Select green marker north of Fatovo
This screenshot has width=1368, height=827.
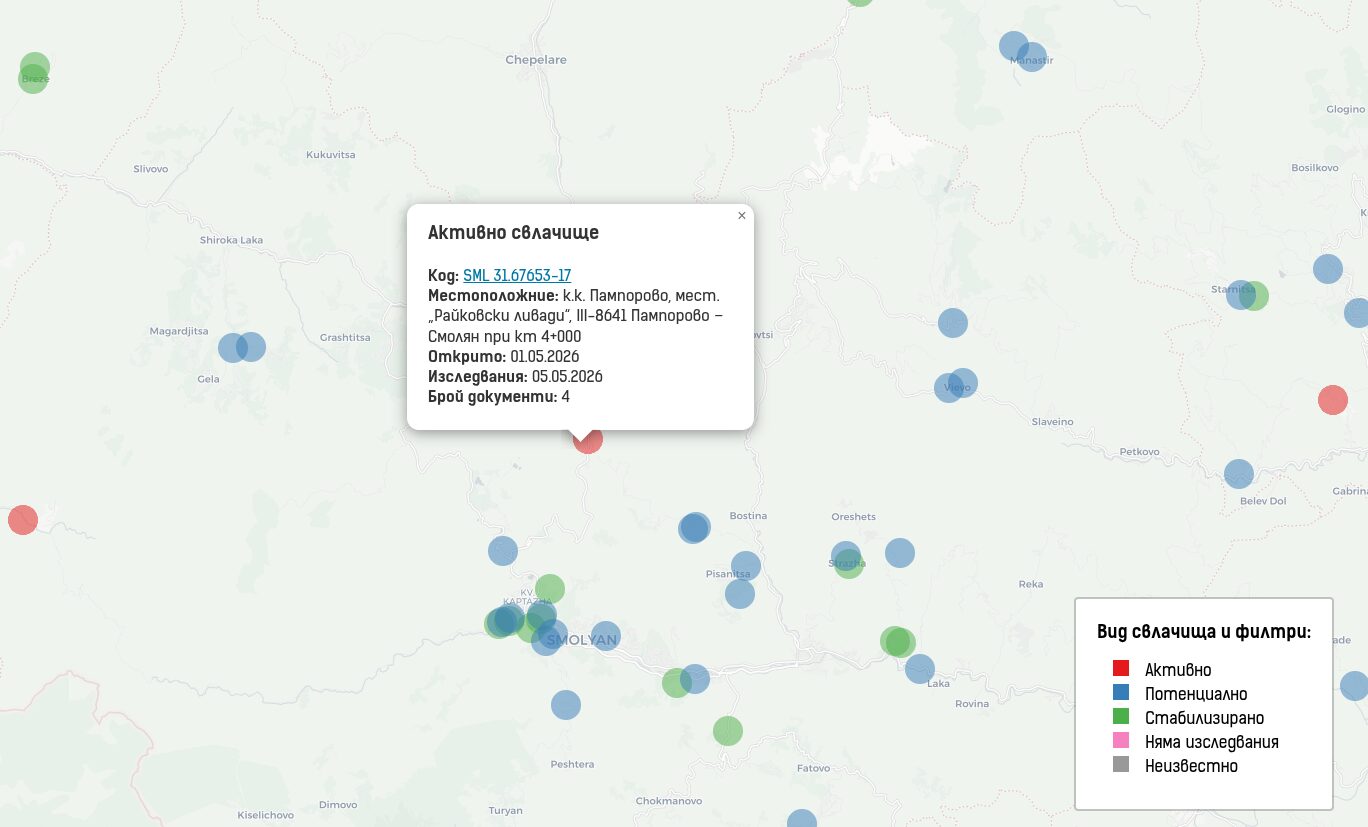click(727, 731)
